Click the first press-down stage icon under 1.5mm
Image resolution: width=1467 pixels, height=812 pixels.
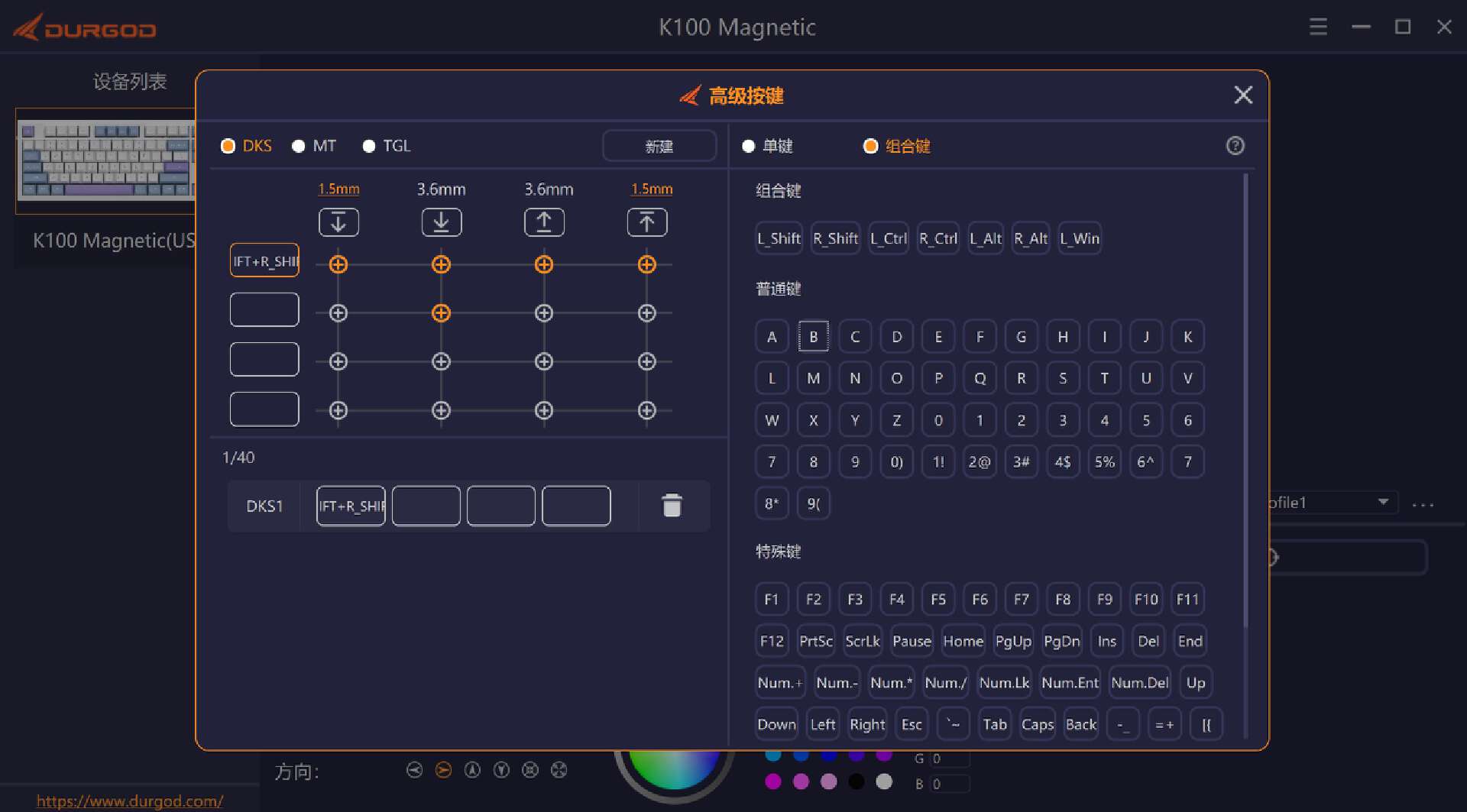pos(338,222)
